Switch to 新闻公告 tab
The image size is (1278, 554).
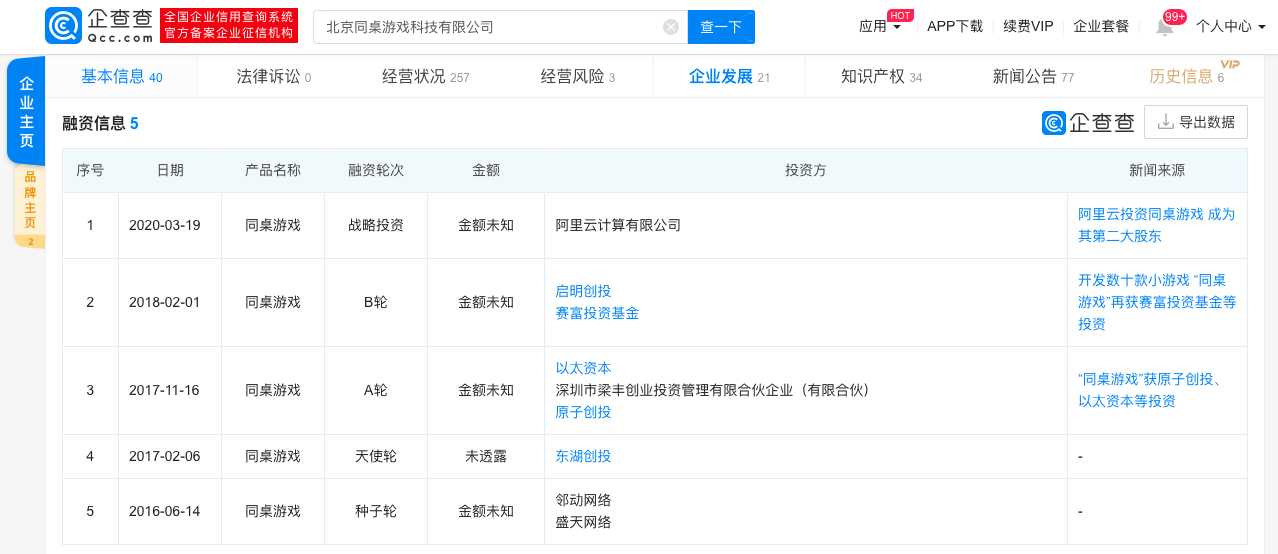point(1034,77)
